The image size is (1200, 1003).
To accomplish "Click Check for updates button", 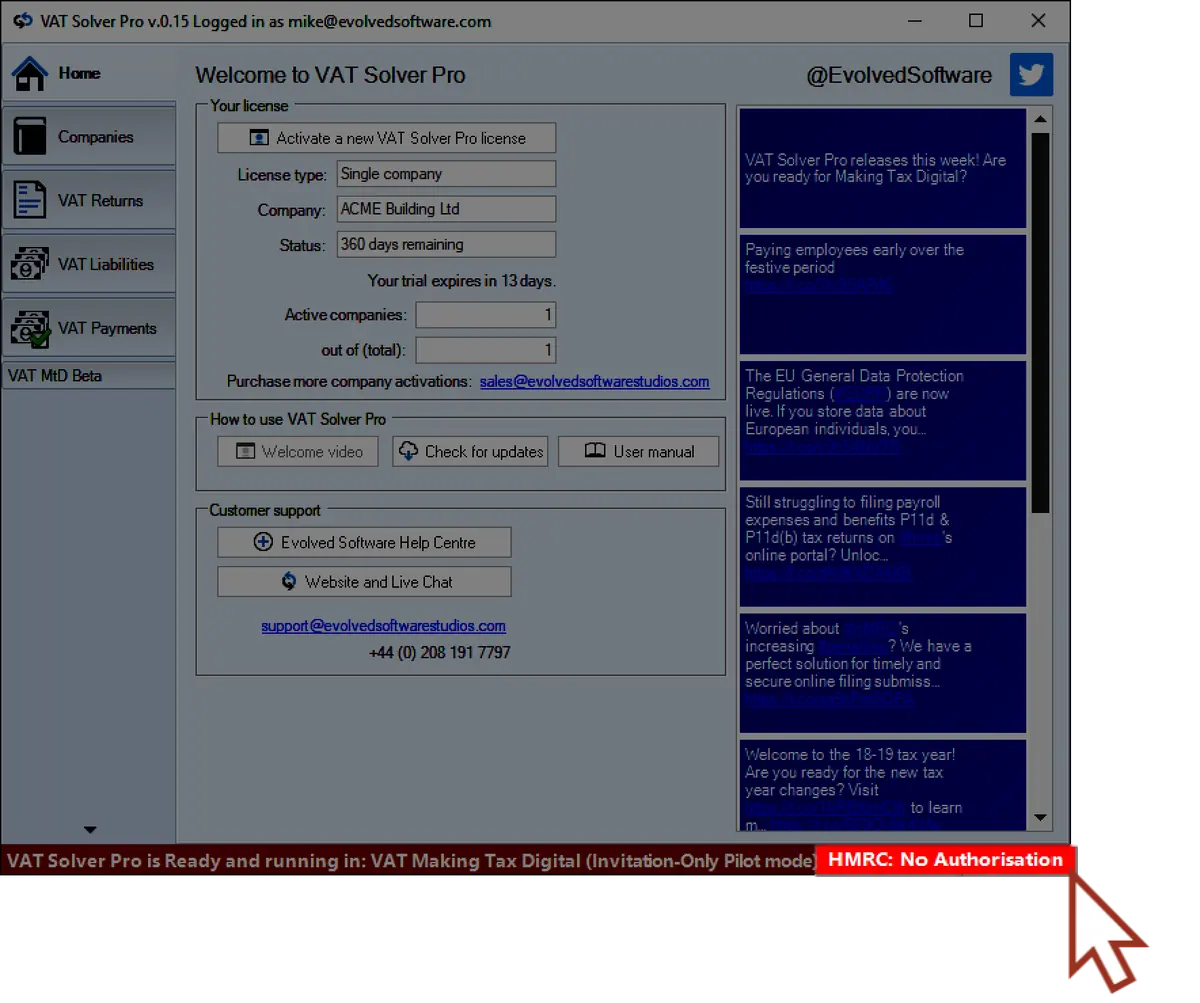I will [x=470, y=451].
